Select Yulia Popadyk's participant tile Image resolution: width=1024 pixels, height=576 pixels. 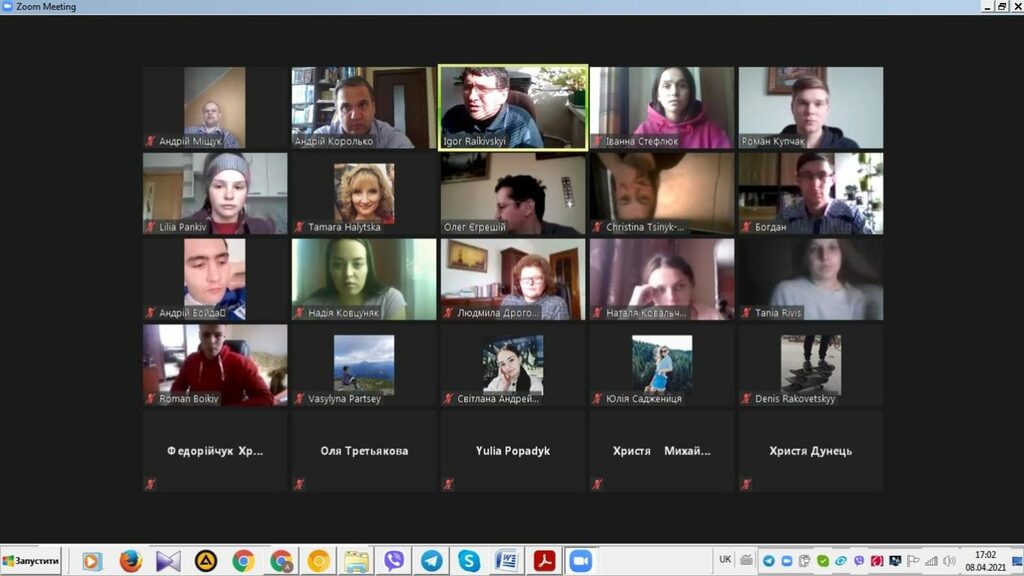[x=513, y=451]
